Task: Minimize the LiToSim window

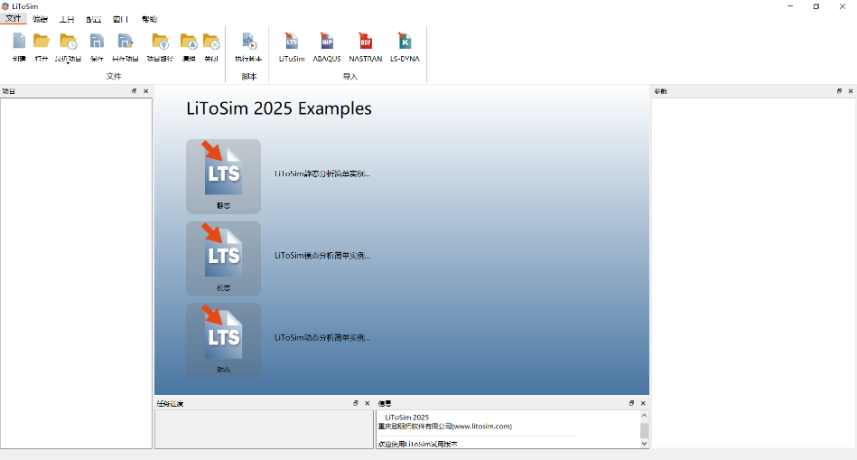Action: pos(790,7)
